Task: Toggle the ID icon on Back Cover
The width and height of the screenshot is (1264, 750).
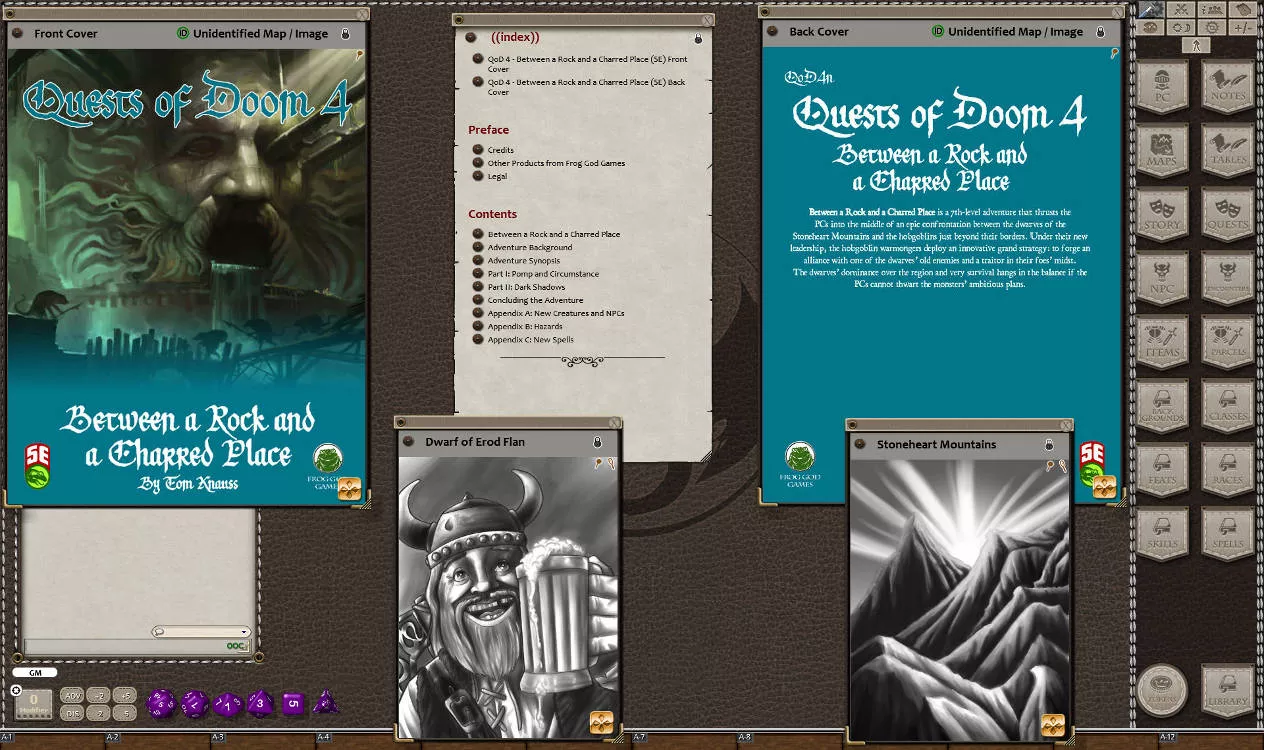Action: [x=937, y=32]
